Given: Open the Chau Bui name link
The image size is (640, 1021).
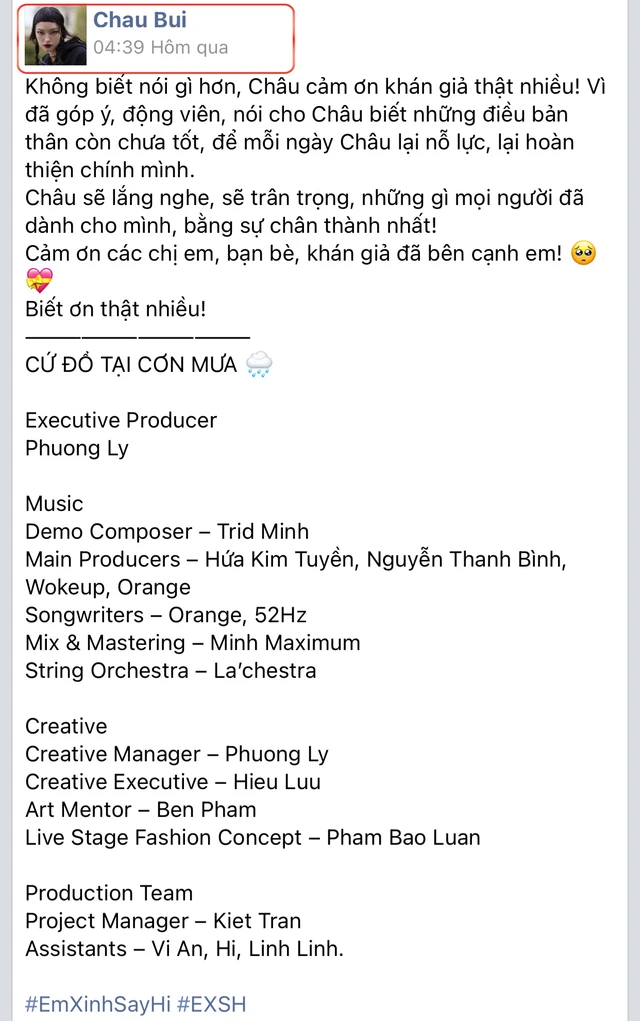Looking at the screenshot, I should [x=140, y=20].
